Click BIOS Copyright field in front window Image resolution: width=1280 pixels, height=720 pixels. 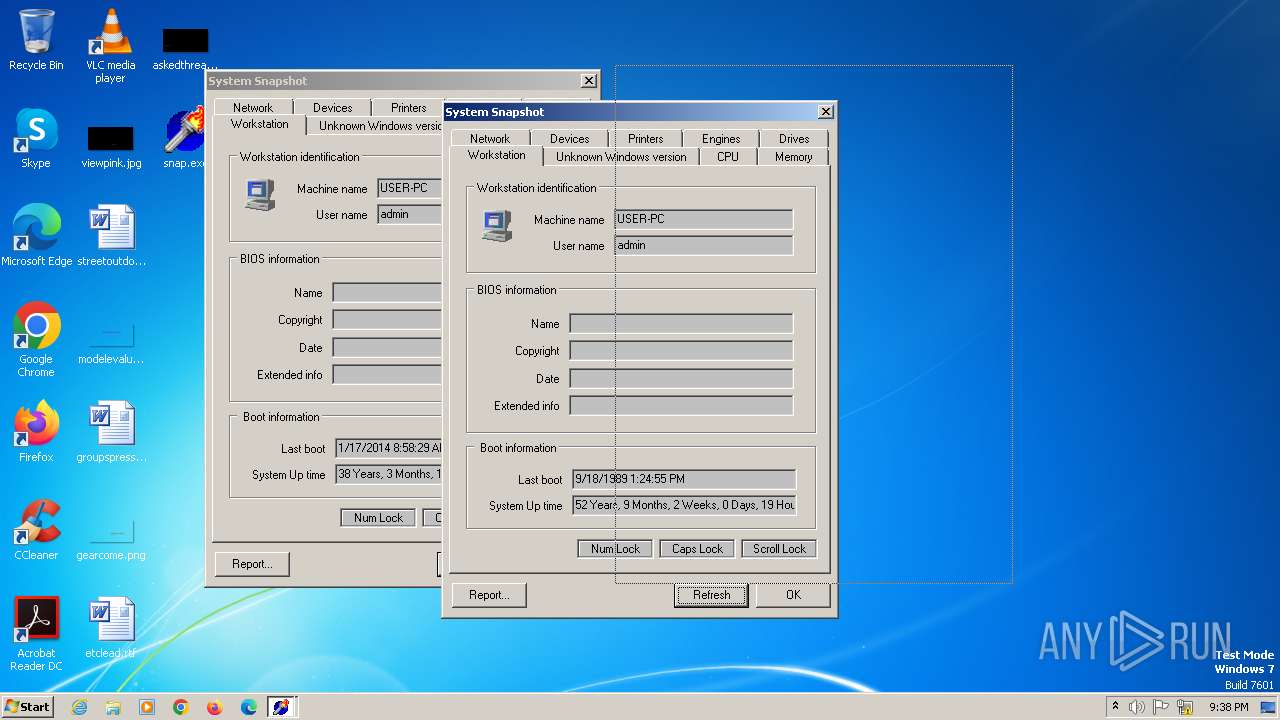681,351
